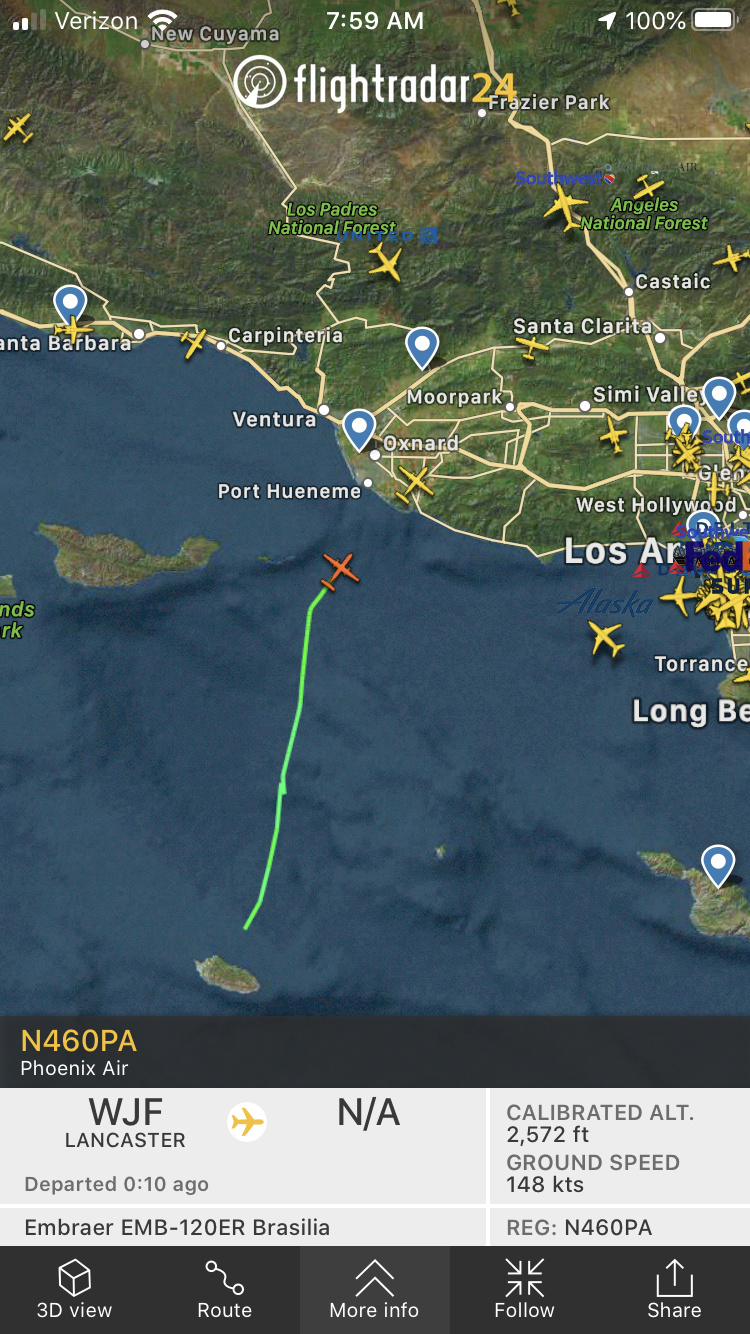Tap the airport pin north of Moorpark

click(x=422, y=348)
